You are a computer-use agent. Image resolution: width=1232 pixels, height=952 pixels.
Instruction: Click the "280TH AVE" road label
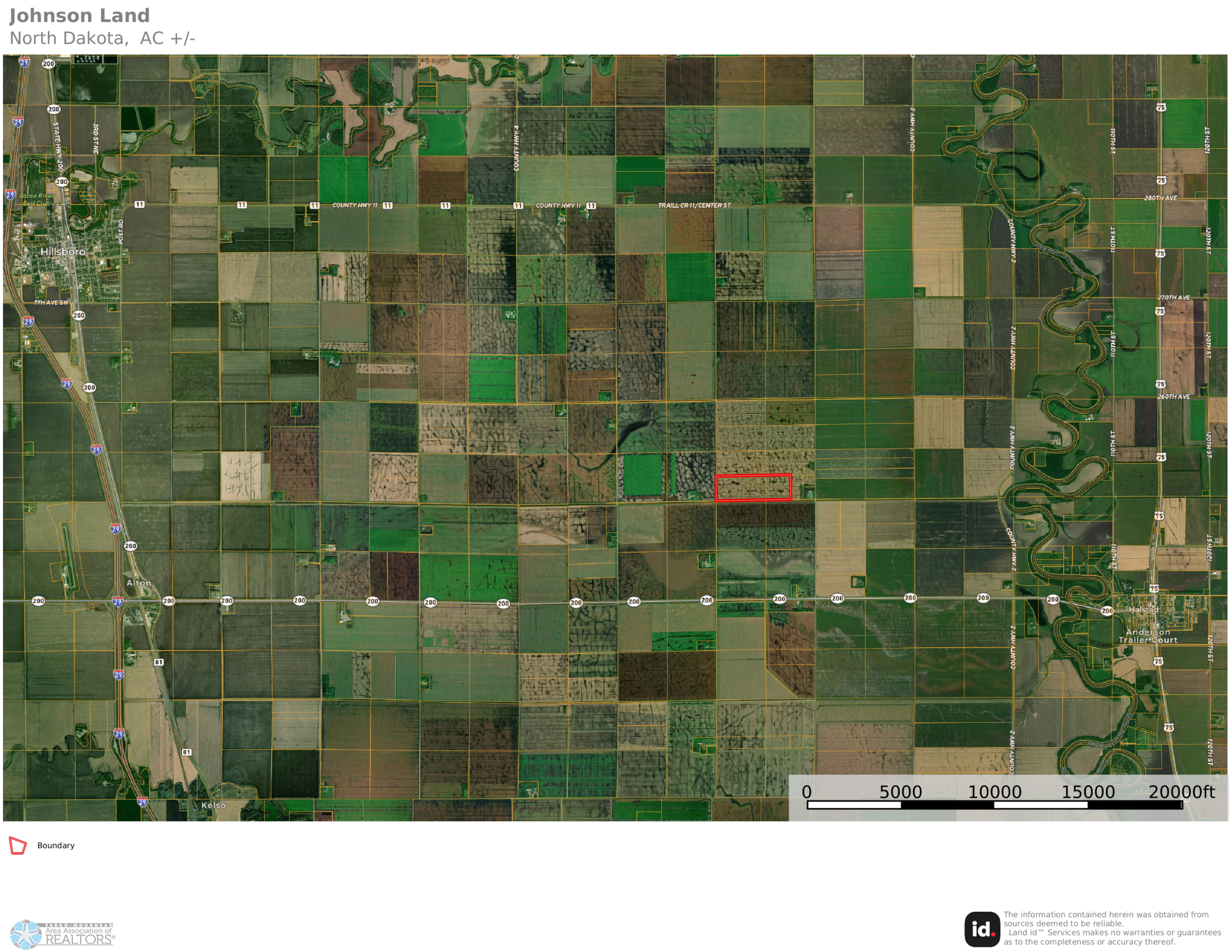tap(1160, 198)
